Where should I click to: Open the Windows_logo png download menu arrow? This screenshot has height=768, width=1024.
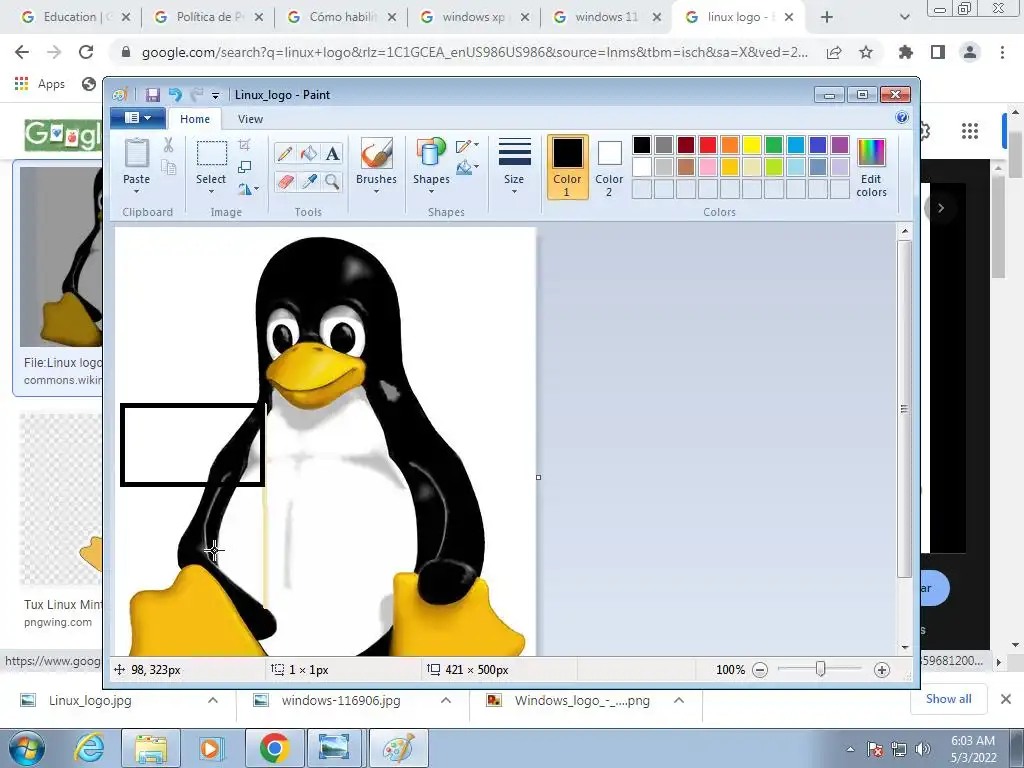click(679, 700)
